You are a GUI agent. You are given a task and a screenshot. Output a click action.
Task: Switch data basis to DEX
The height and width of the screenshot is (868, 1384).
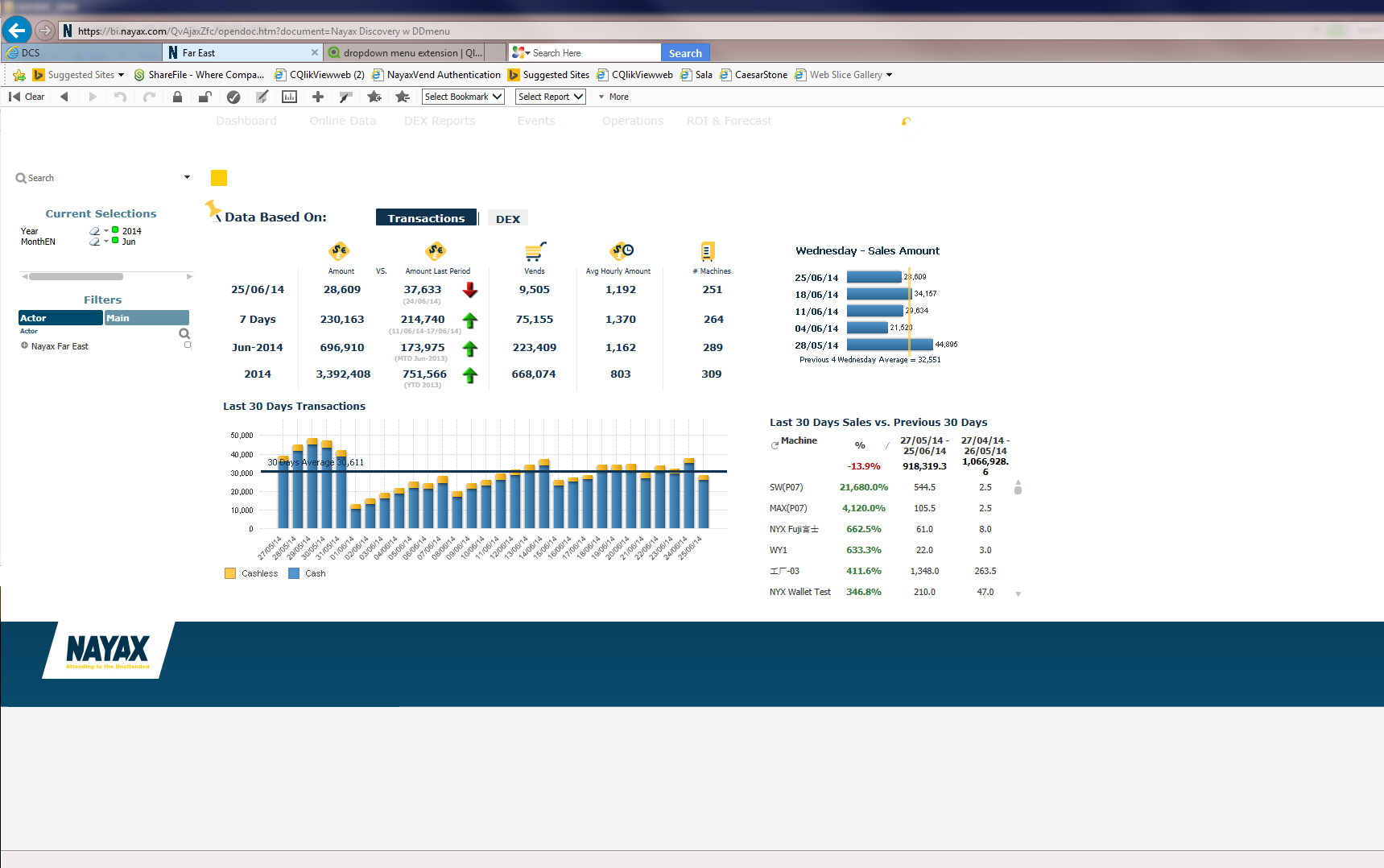(x=507, y=219)
